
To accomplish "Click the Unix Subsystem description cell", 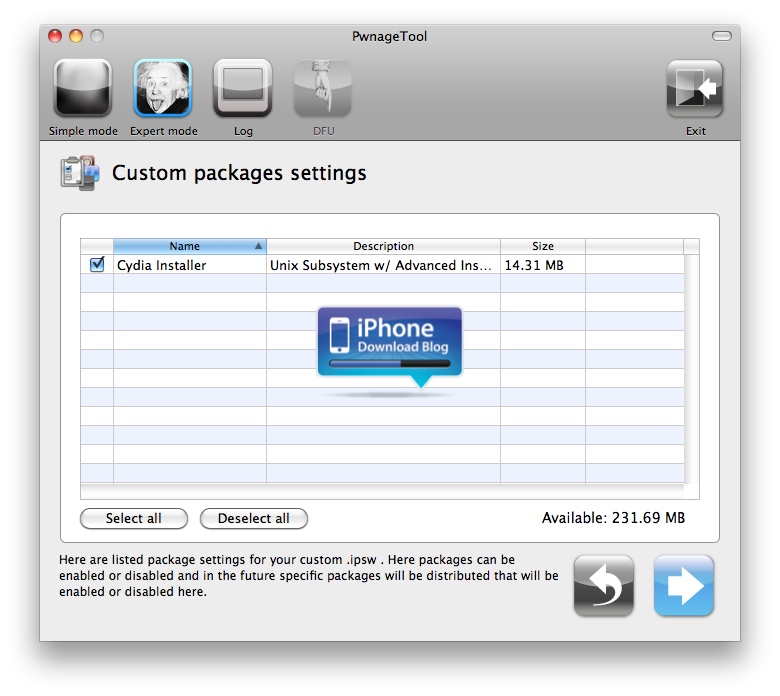I will (x=384, y=265).
